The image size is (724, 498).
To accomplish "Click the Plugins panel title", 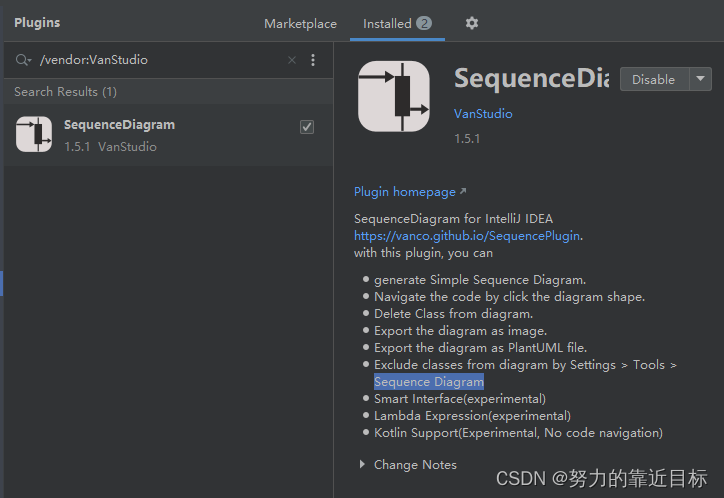I will [x=37, y=23].
